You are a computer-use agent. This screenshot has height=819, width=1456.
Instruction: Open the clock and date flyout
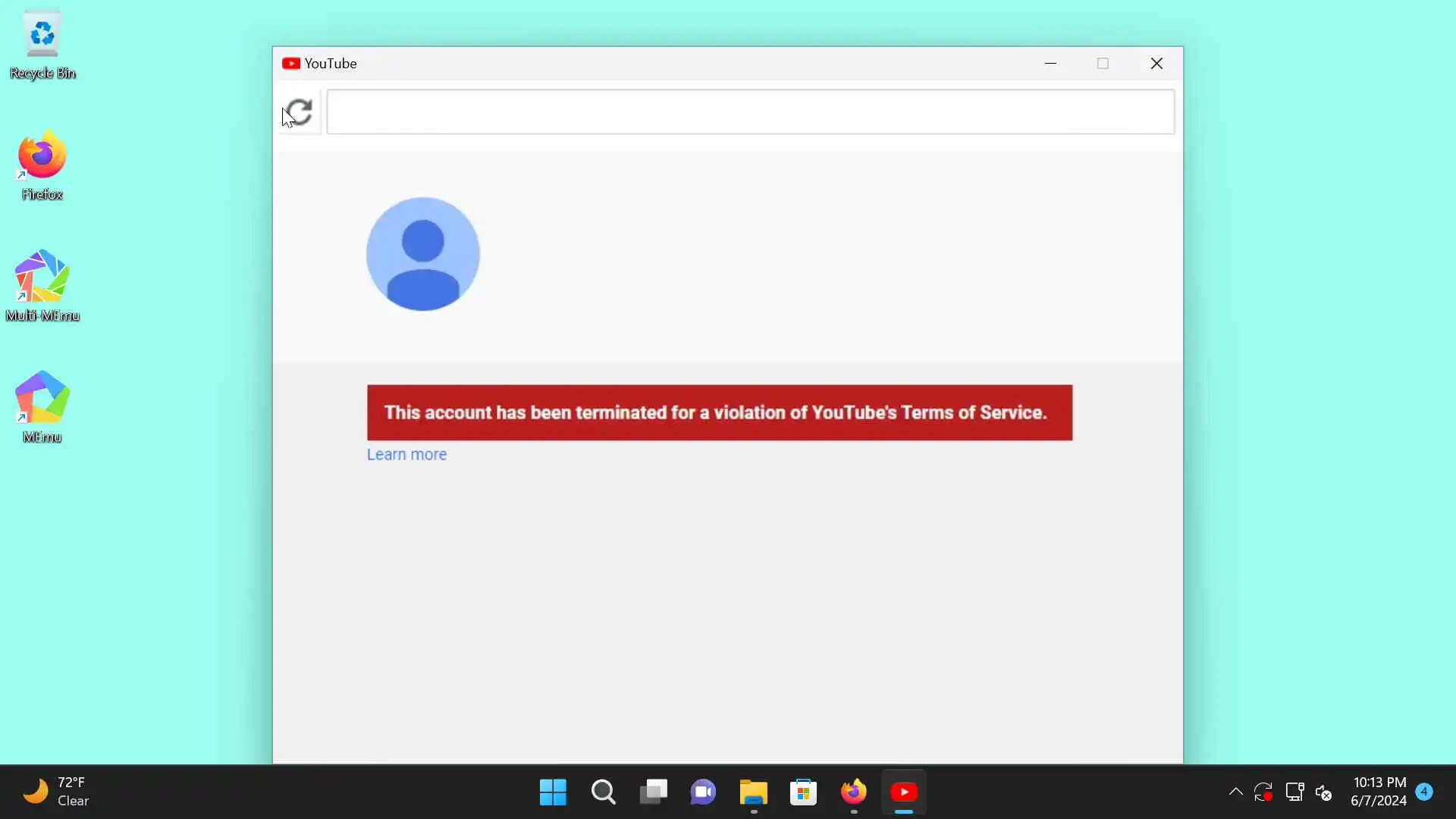[x=1378, y=792]
